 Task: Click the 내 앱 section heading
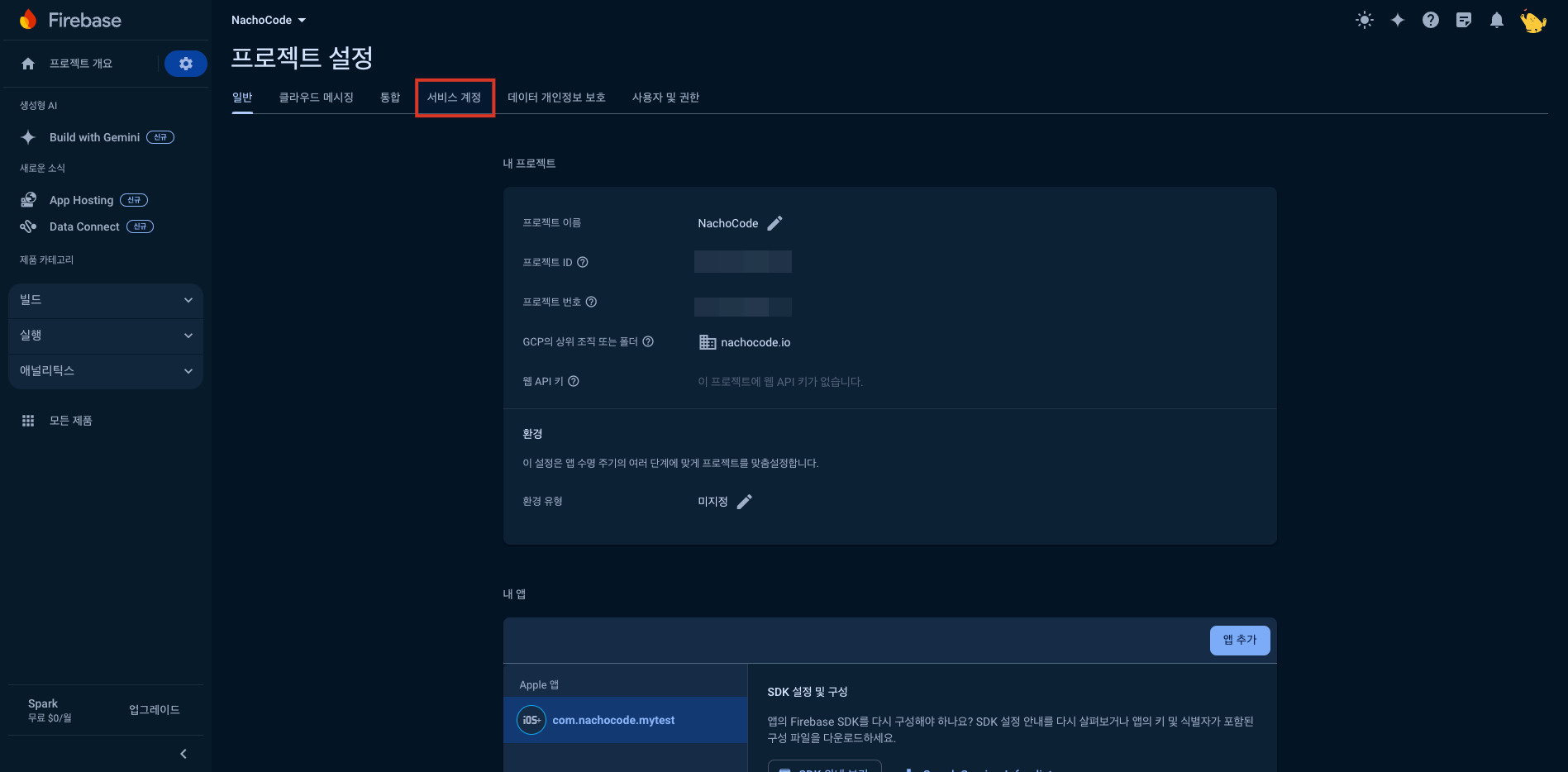click(x=514, y=594)
